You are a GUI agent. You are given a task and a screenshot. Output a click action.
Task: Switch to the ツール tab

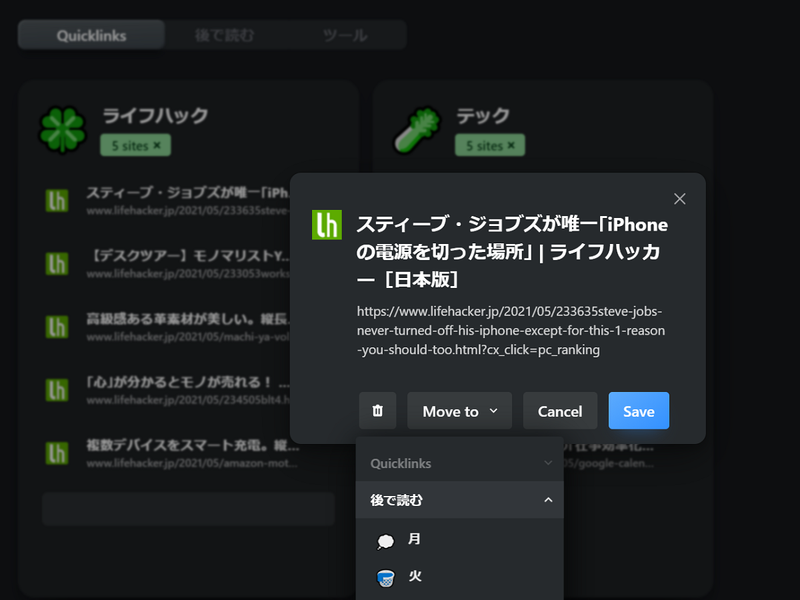click(x=345, y=35)
